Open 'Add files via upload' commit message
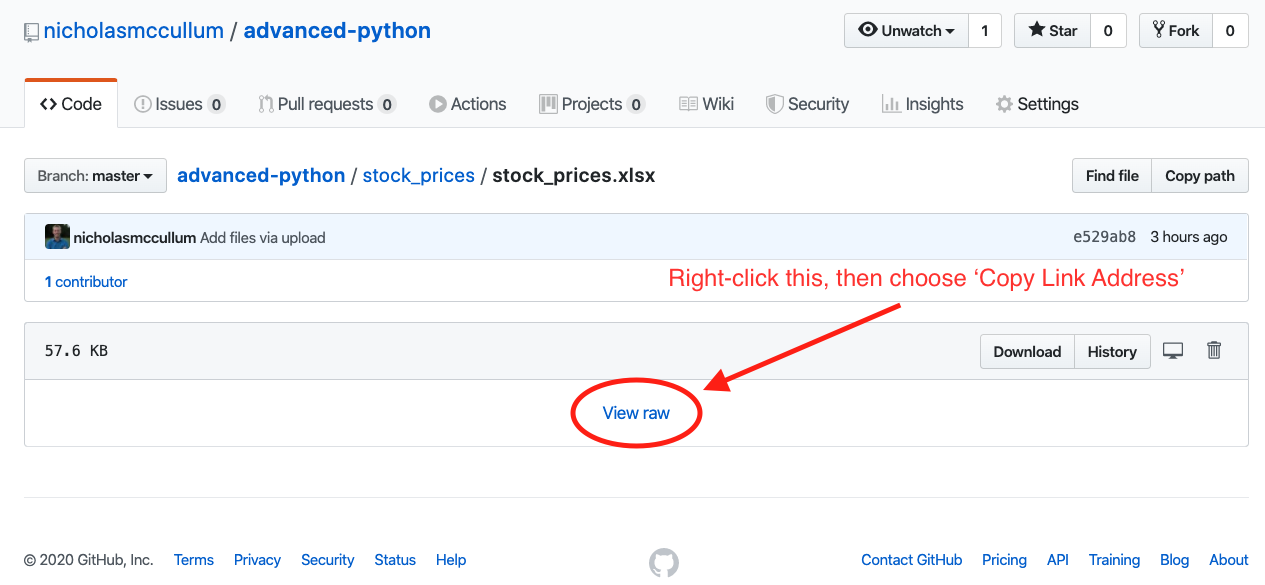Screen dimensions: 1265x585 (263, 238)
